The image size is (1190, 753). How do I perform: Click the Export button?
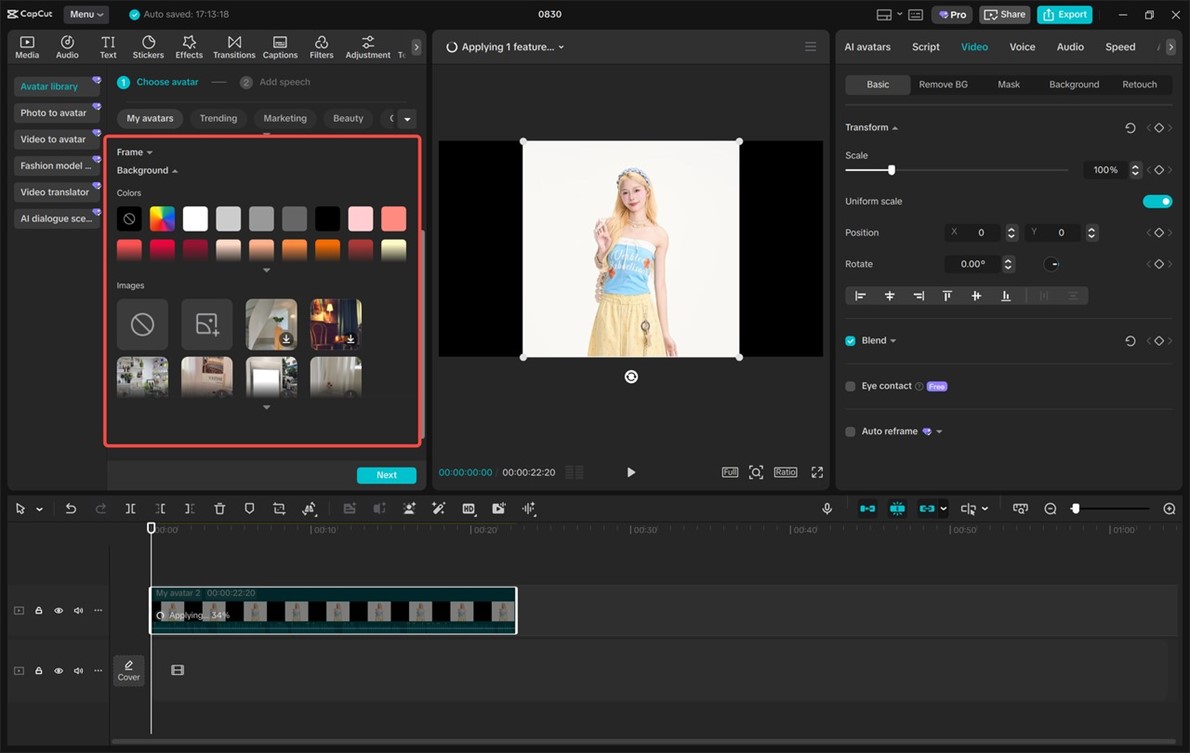coord(1064,14)
